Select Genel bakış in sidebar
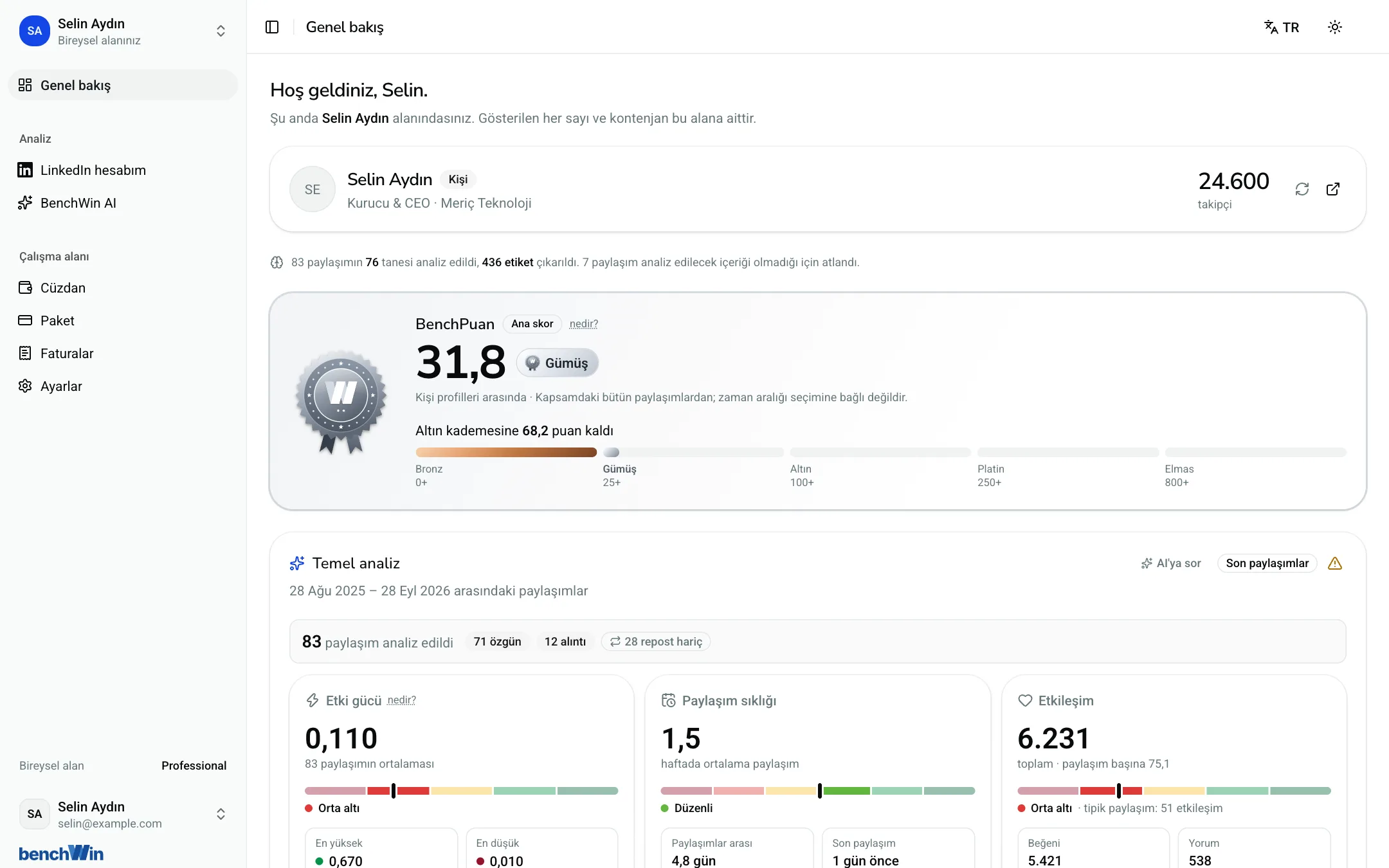 click(122, 85)
